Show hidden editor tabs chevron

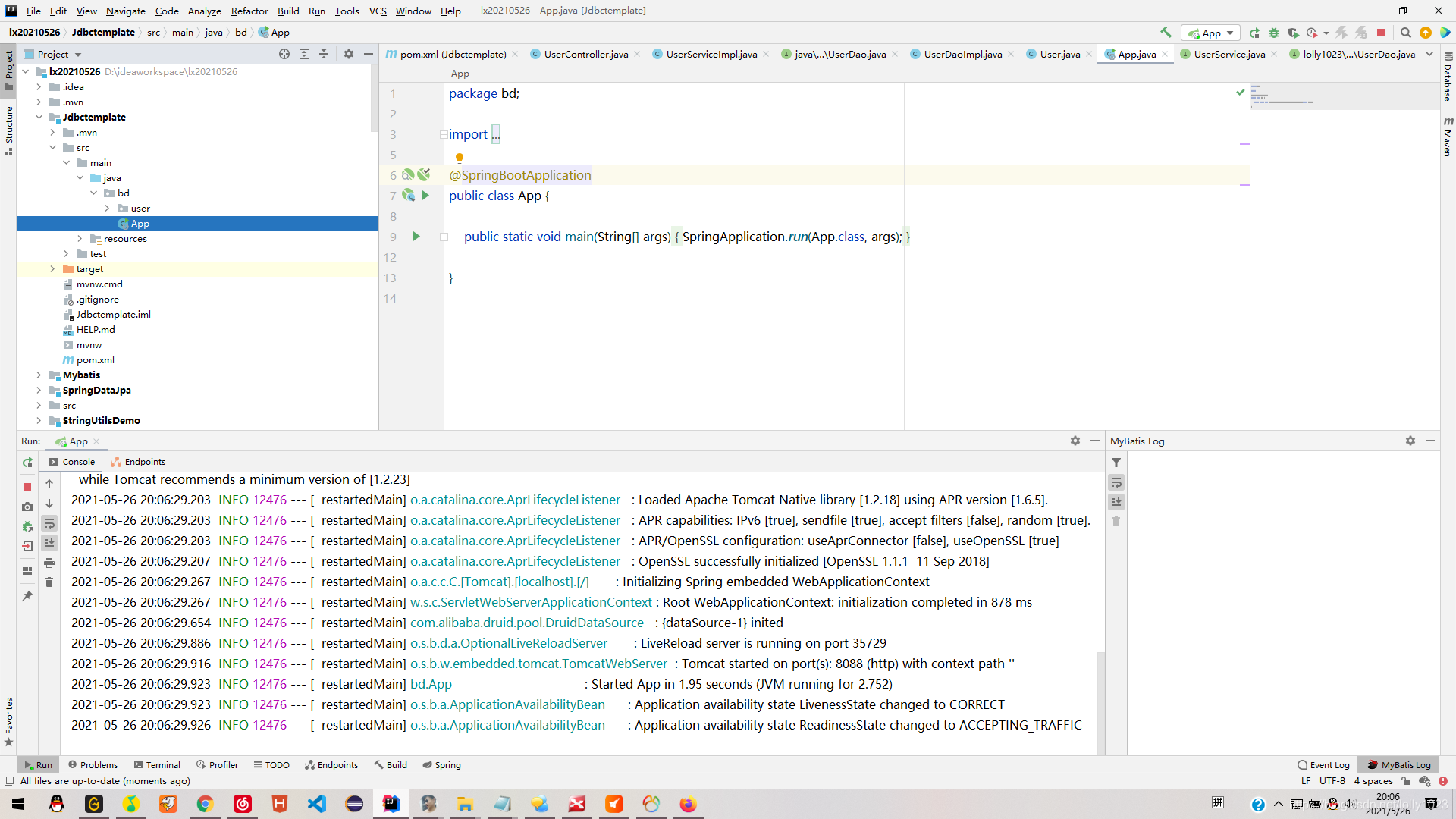point(1429,54)
